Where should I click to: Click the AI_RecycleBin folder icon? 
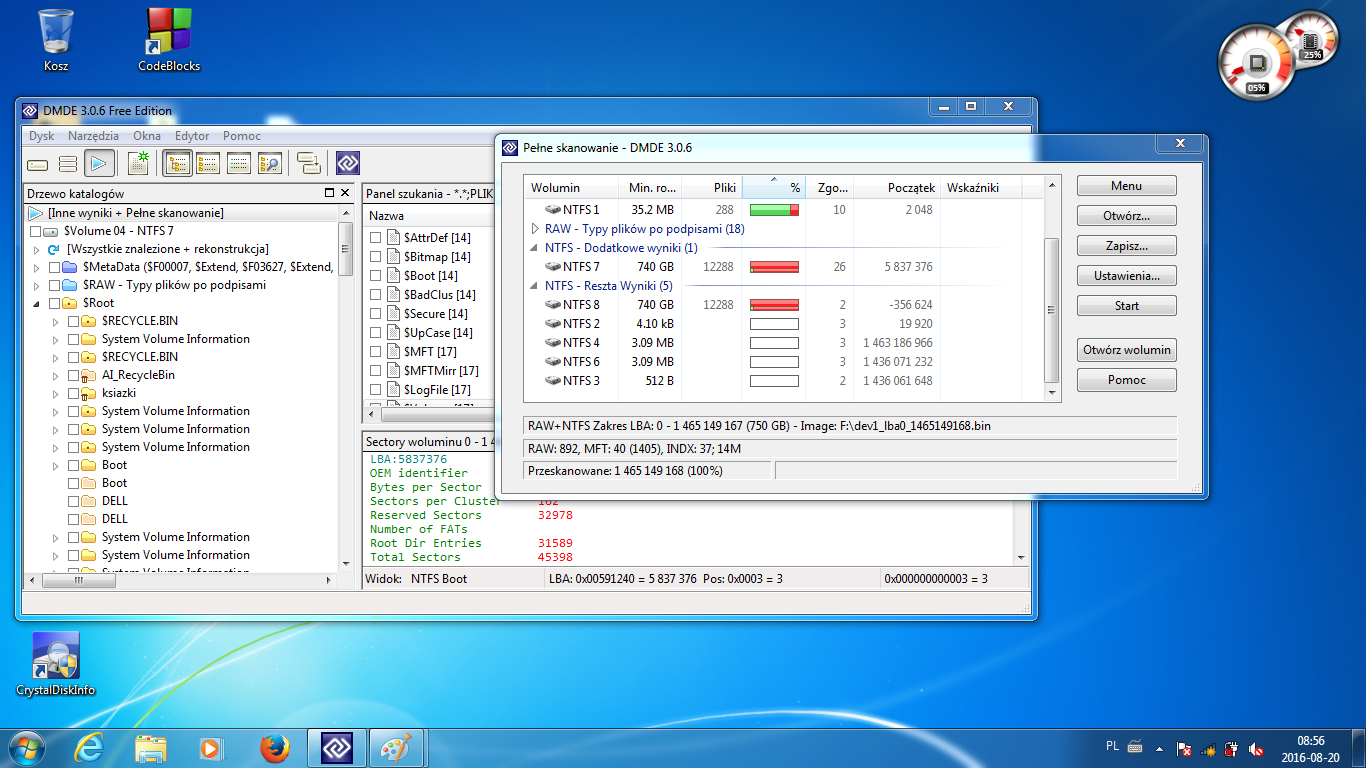tap(88, 375)
